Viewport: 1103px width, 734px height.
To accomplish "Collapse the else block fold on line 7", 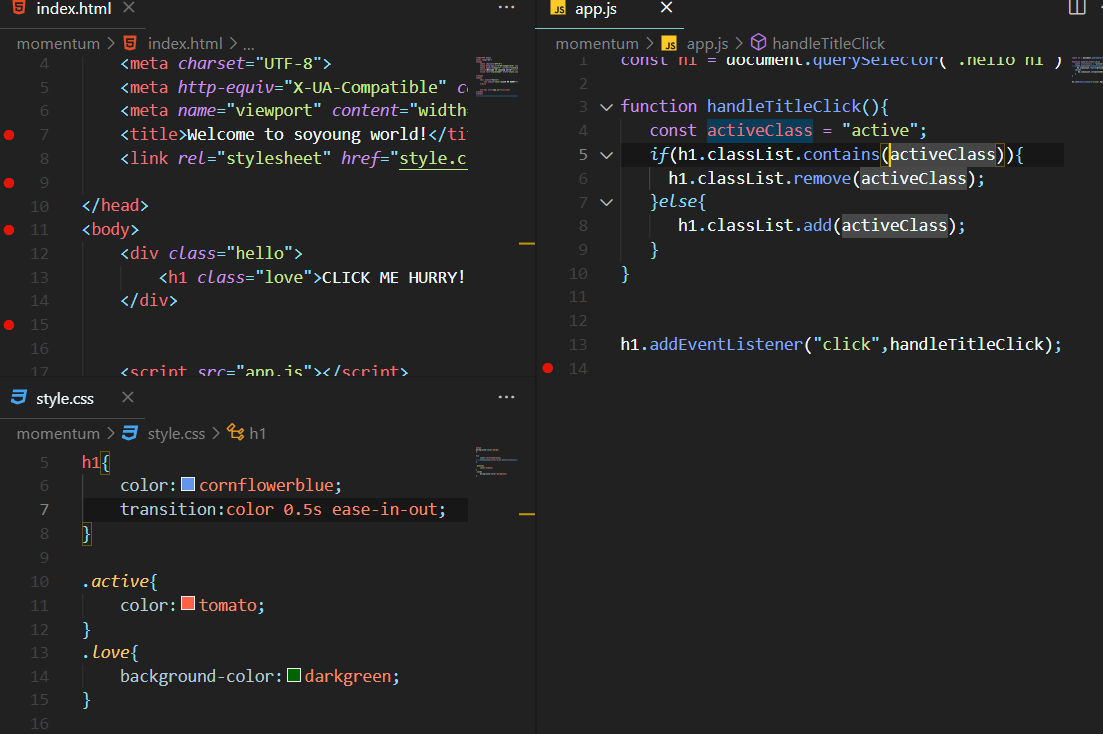I will coord(606,202).
